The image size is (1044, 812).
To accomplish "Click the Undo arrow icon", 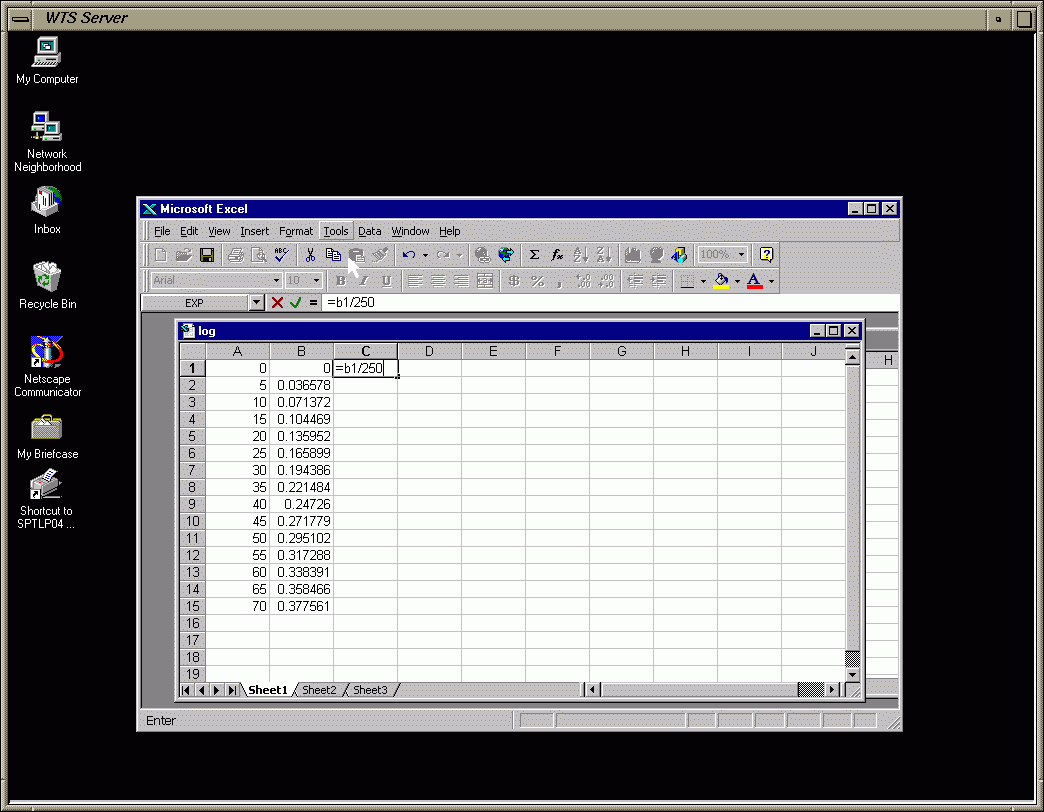I will pyautogui.click(x=408, y=255).
